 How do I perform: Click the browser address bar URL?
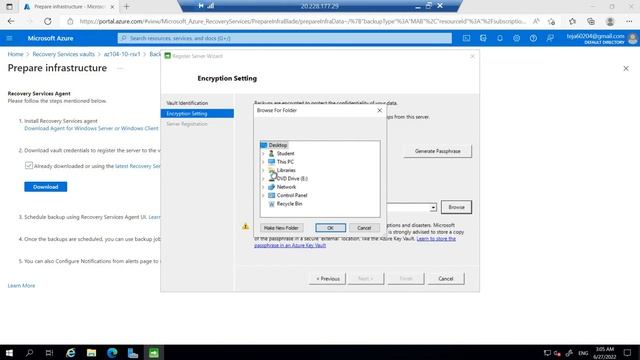coord(302,21)
